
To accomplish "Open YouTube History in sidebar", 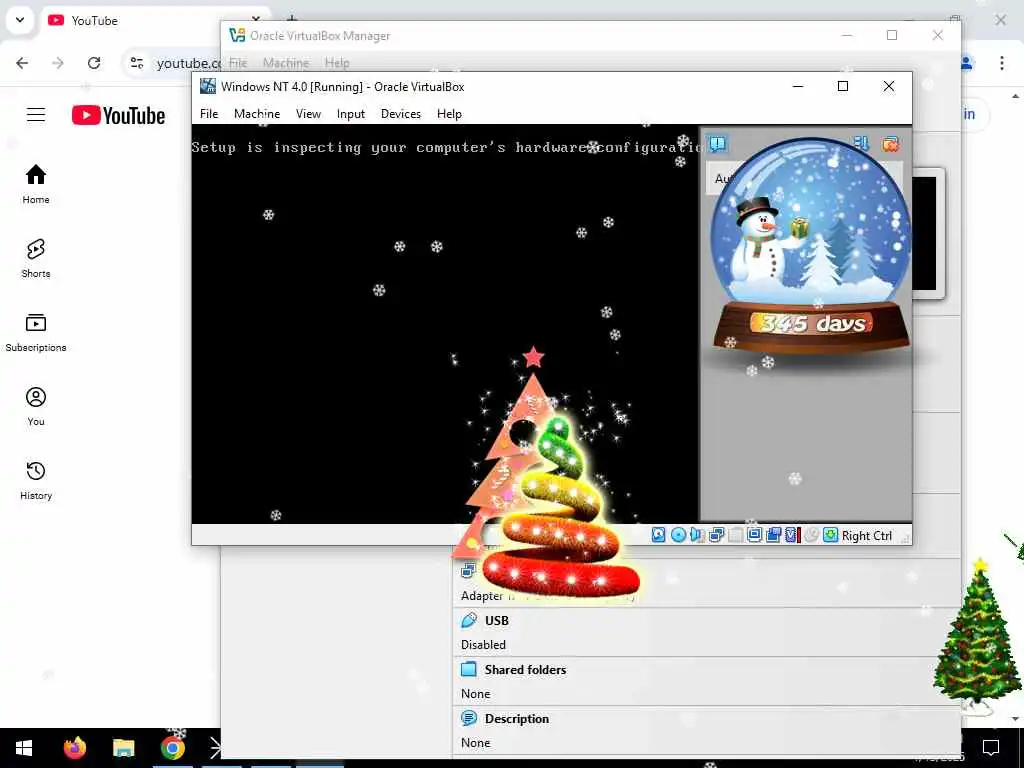I will point(36,481).
